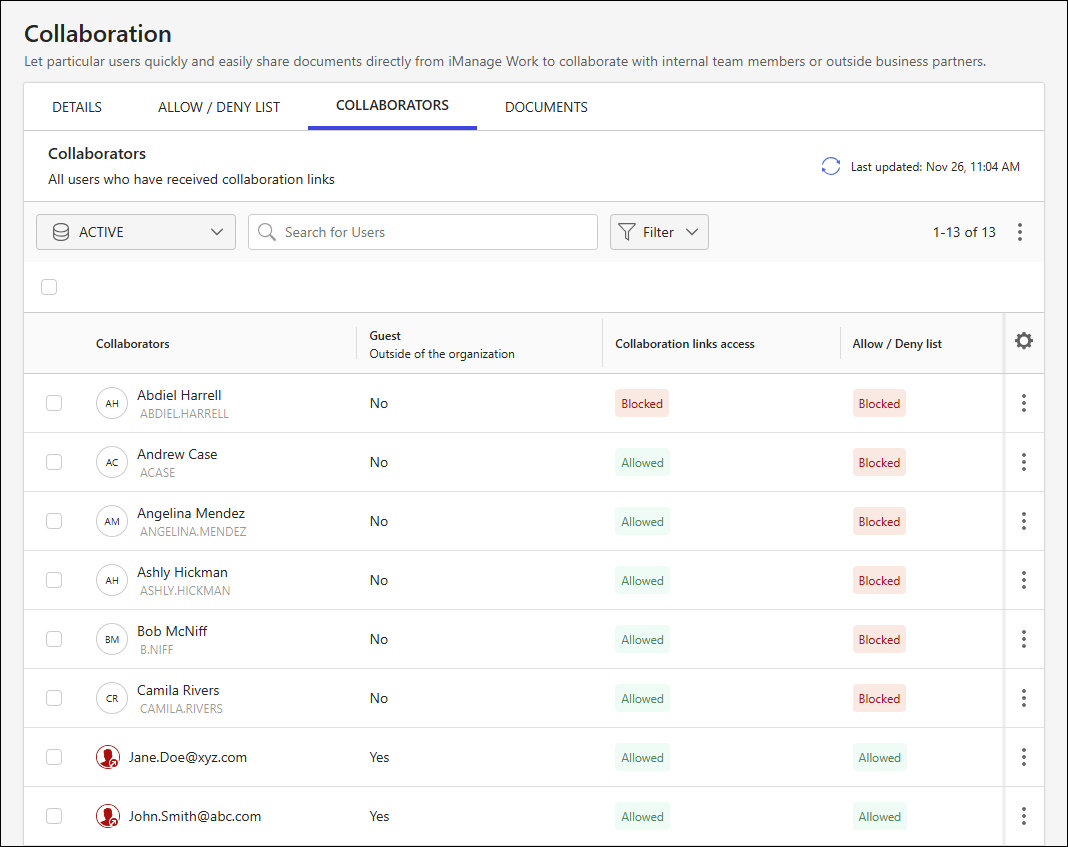Open the actions menu for Camila Rivers

click(1023, 698)
